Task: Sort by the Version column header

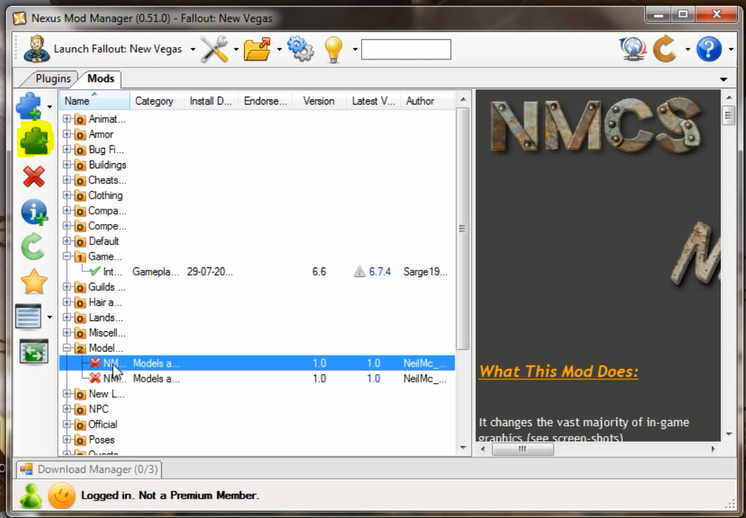Action: tap(319, 101)
